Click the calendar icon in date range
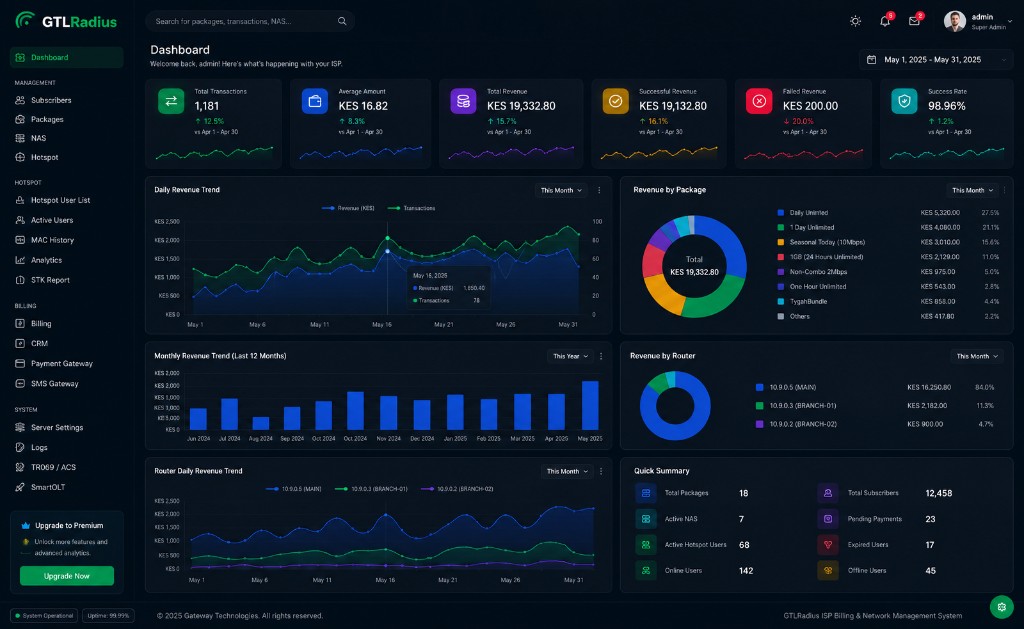Viewport: 1024px width, 629px height. pyautogui.click(x=871, y=59)
